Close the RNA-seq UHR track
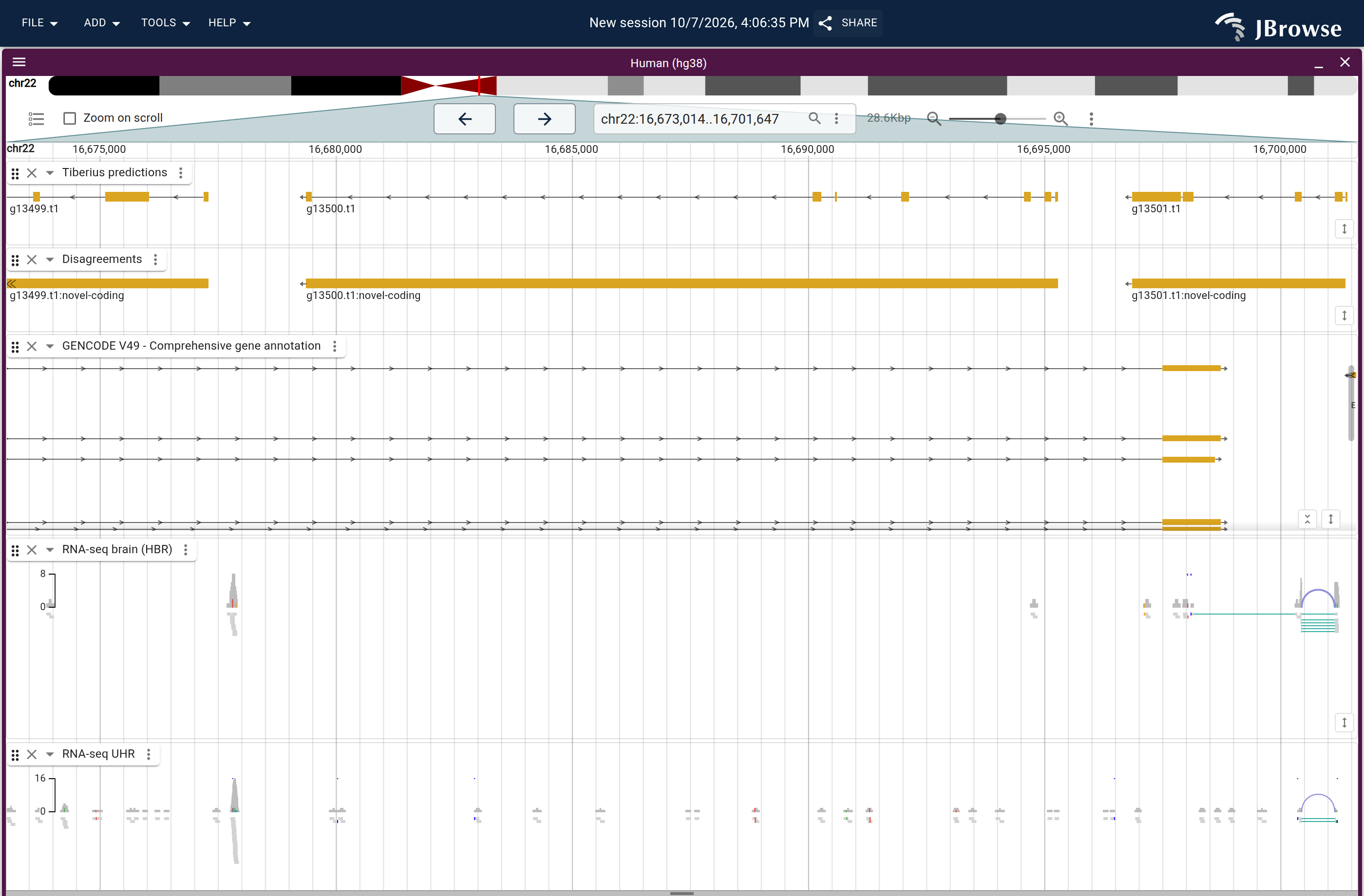Image resolution: width=1364 pixels, height=896 pixels. 32,754
